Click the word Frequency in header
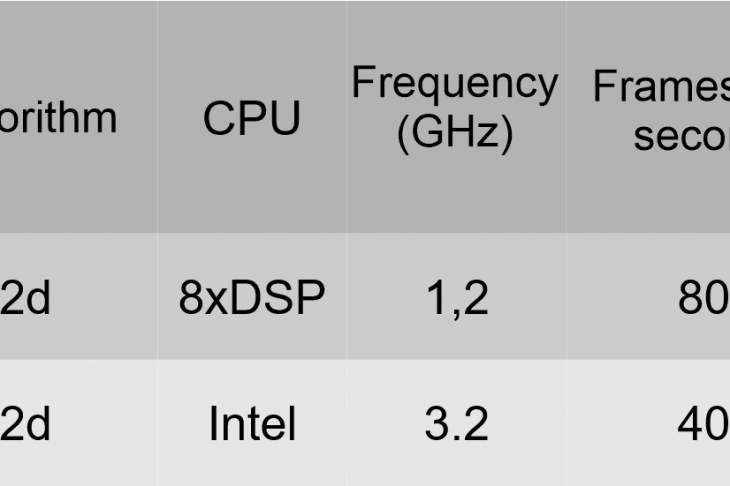The height and width of the screenshot is (486, 730). (454, 84)
